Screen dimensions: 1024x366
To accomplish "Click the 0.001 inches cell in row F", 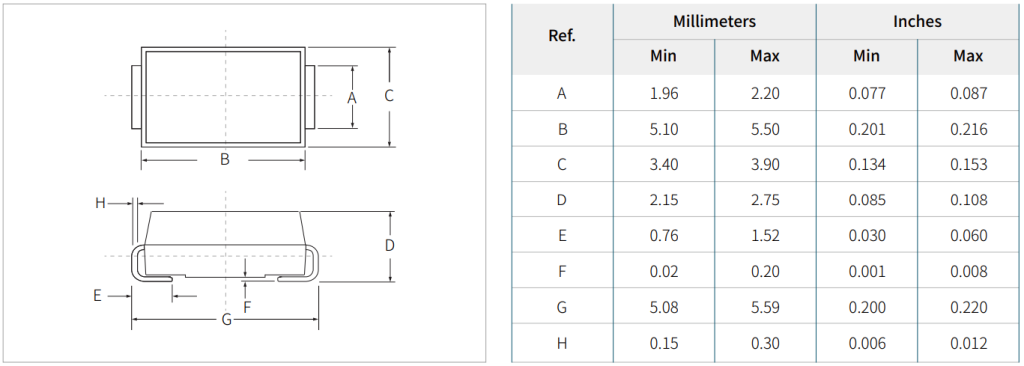I will click(x=867, y=271).
